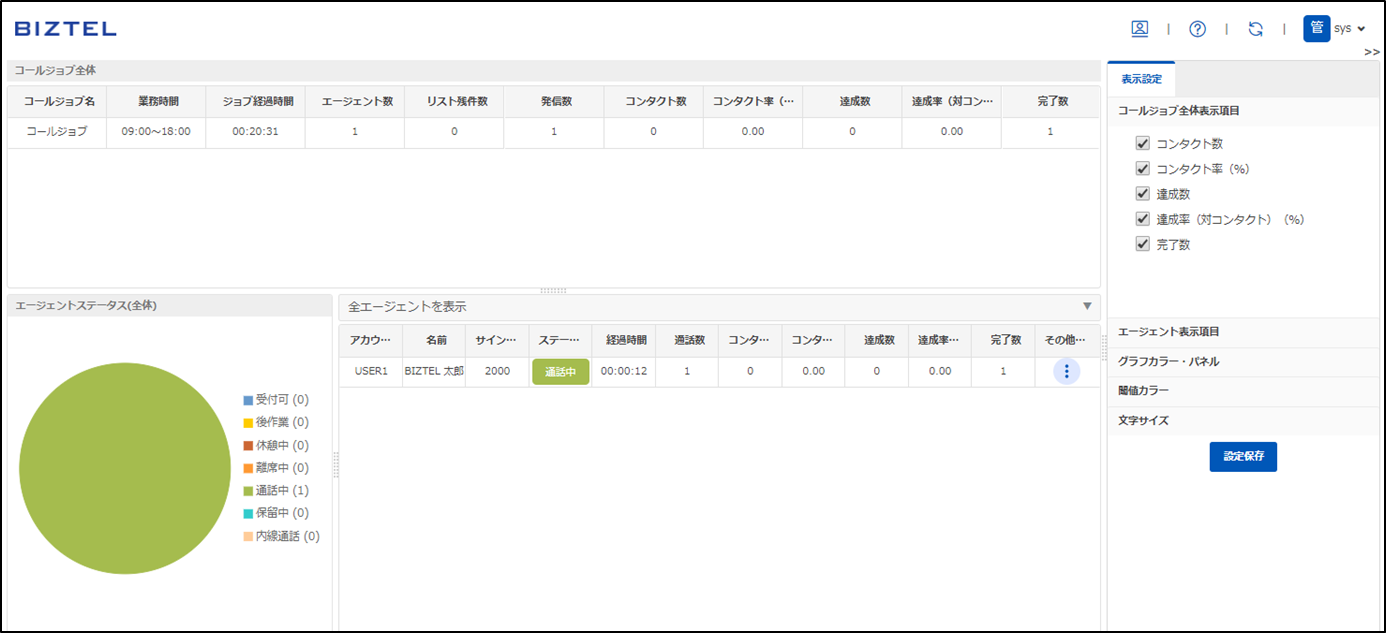The image size is (1386, 633).
Task: Open the agent monitor icon in the header
Action: pyautogui.click(x=1139, y=29)
